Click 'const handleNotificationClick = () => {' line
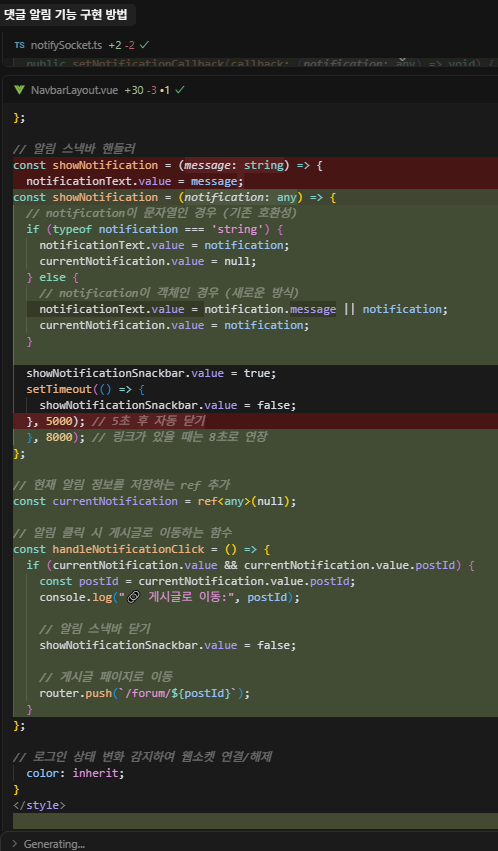Image resolution: width=498 pixels, height=851 pixels. click(142, 549)
